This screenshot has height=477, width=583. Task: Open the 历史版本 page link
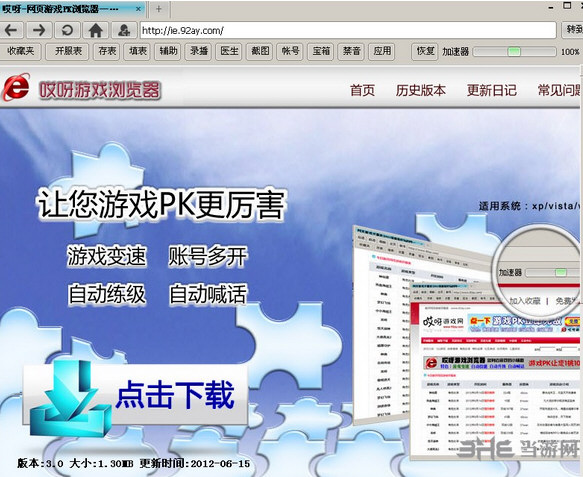coord(421,90)
